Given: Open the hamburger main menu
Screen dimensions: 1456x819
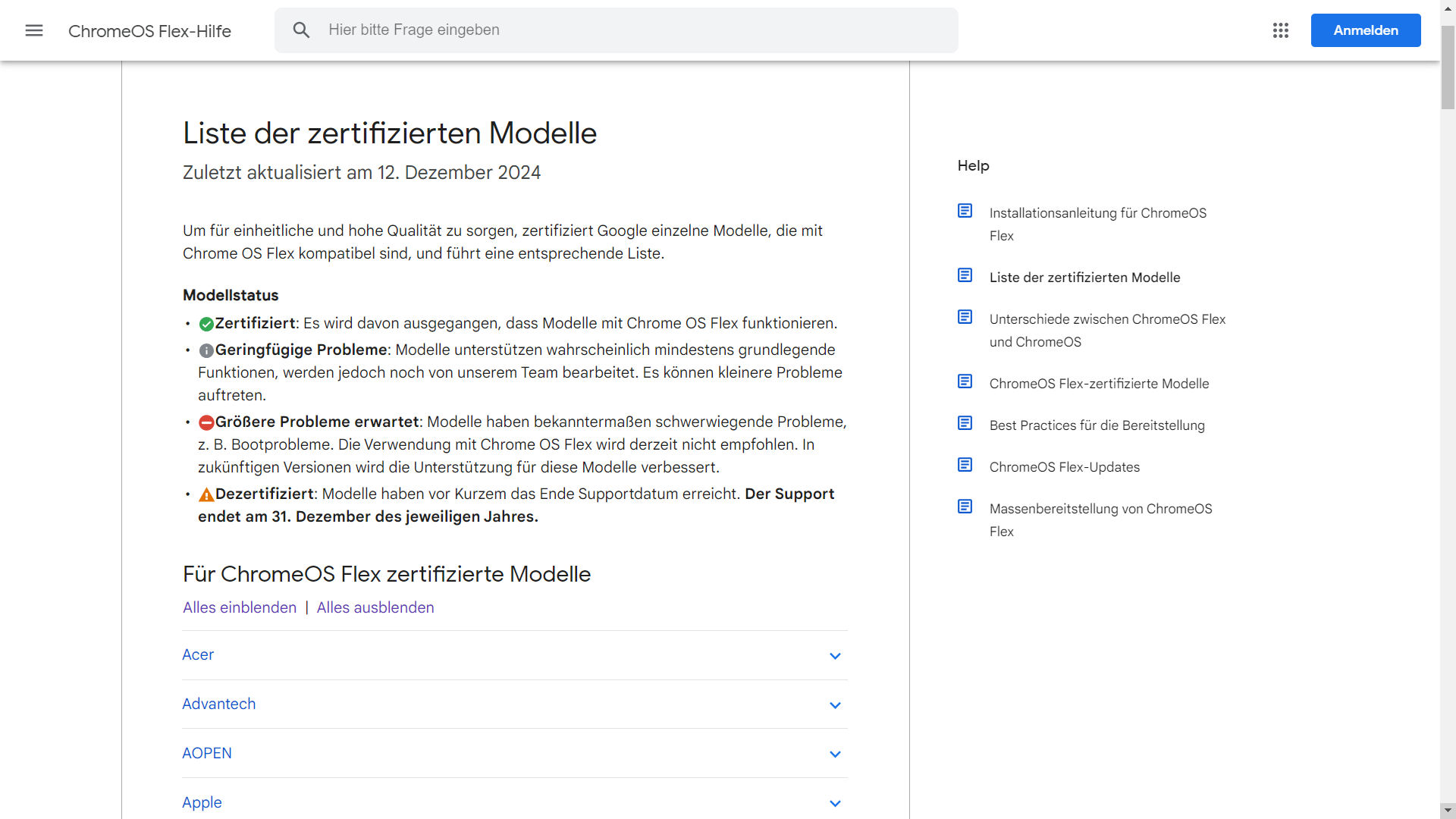Looking at the screenshot, I should (x=34, y=30).
